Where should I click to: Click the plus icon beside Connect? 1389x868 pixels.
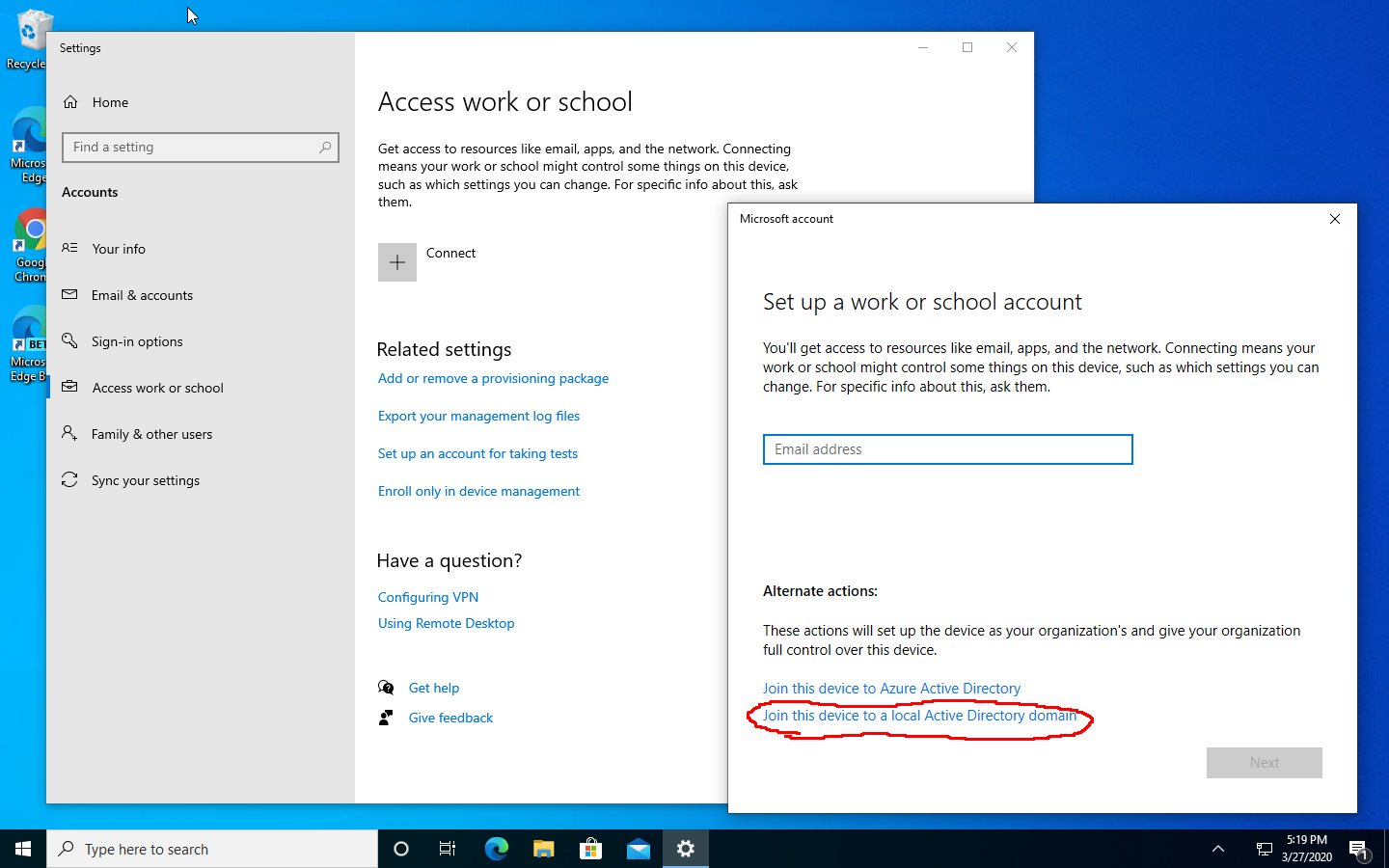[396, 262]
